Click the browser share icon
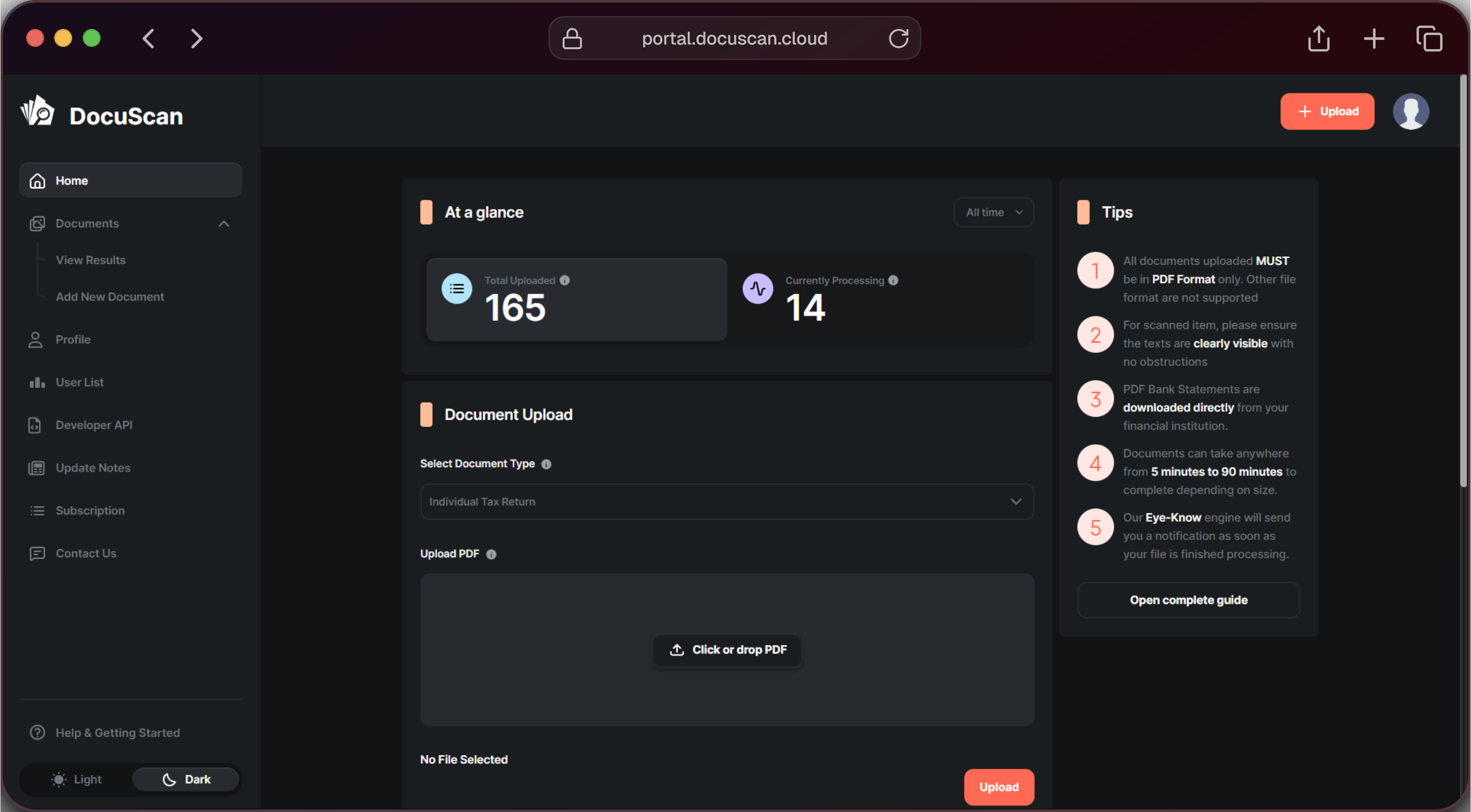The width and height of the screenshot is (1471, 812). pyautogui.click(x=1318, y=39)
